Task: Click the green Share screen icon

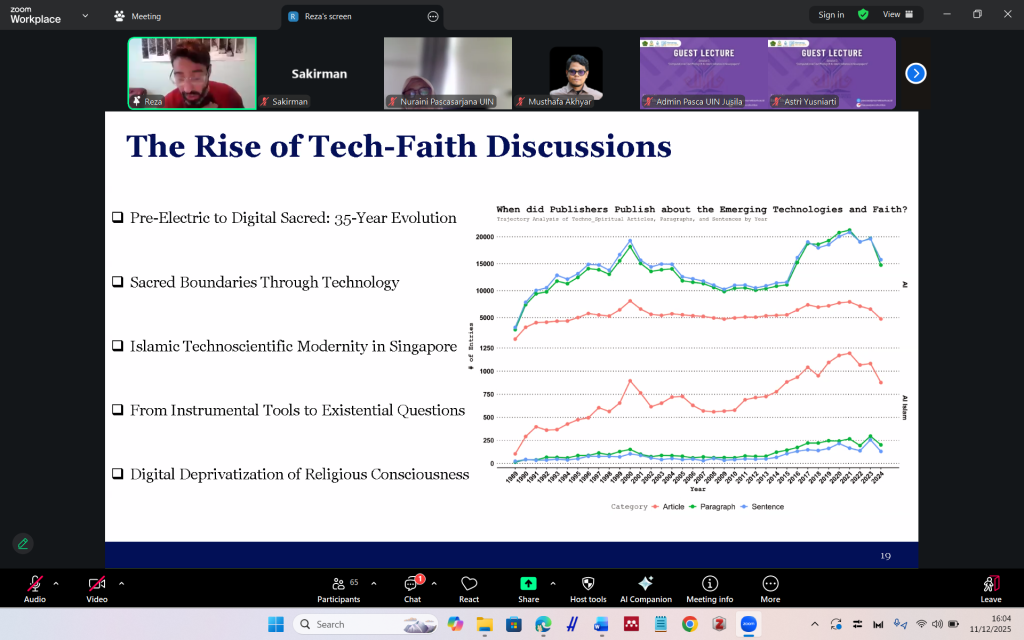Action: (x=528, y=584)
